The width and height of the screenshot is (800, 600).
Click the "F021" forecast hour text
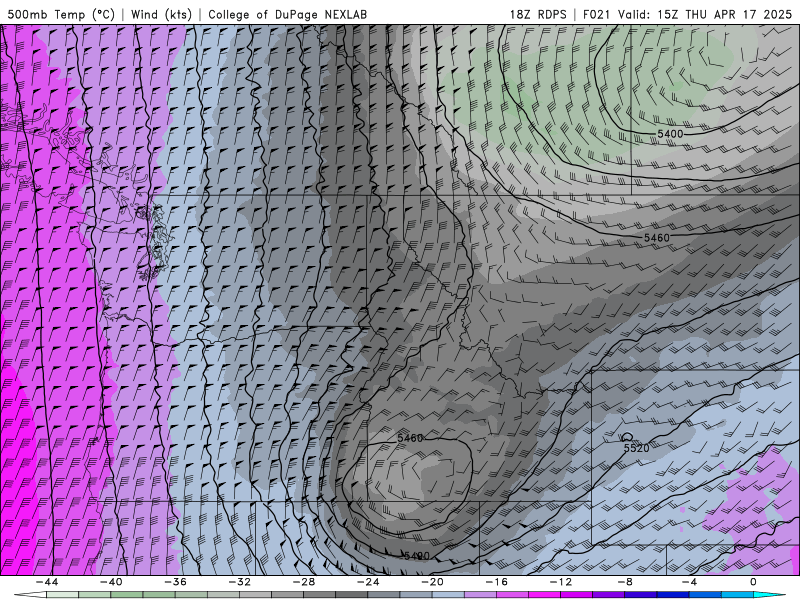[597, 14]
